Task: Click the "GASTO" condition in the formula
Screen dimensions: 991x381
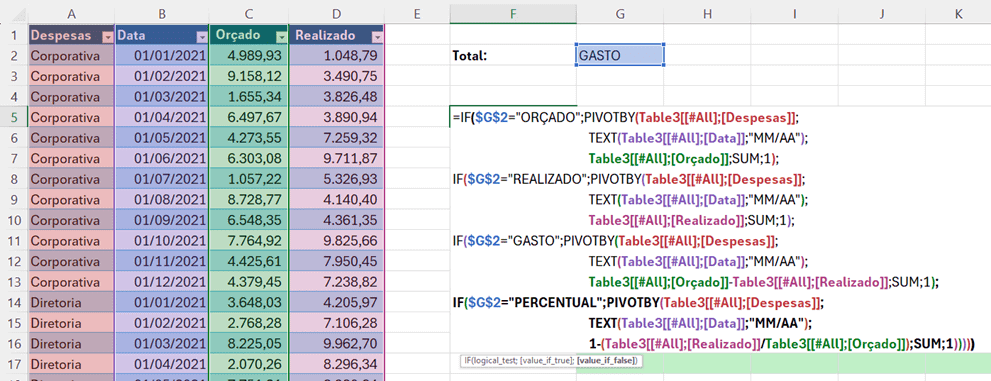Action: coord(533,241)
